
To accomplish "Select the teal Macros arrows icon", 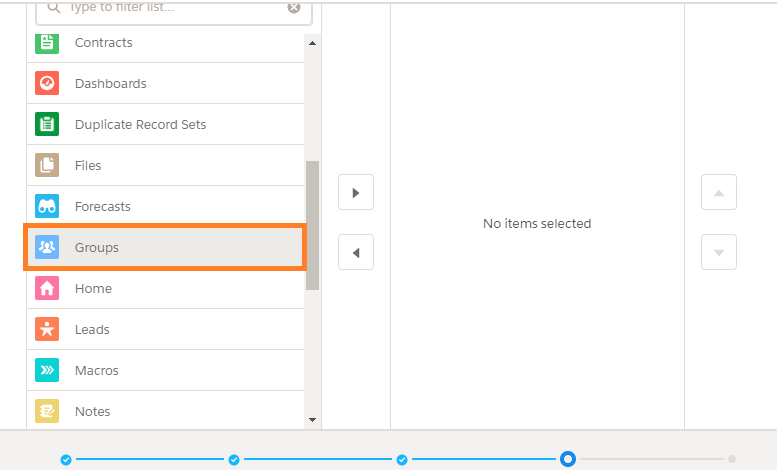I will coord(47,370).
